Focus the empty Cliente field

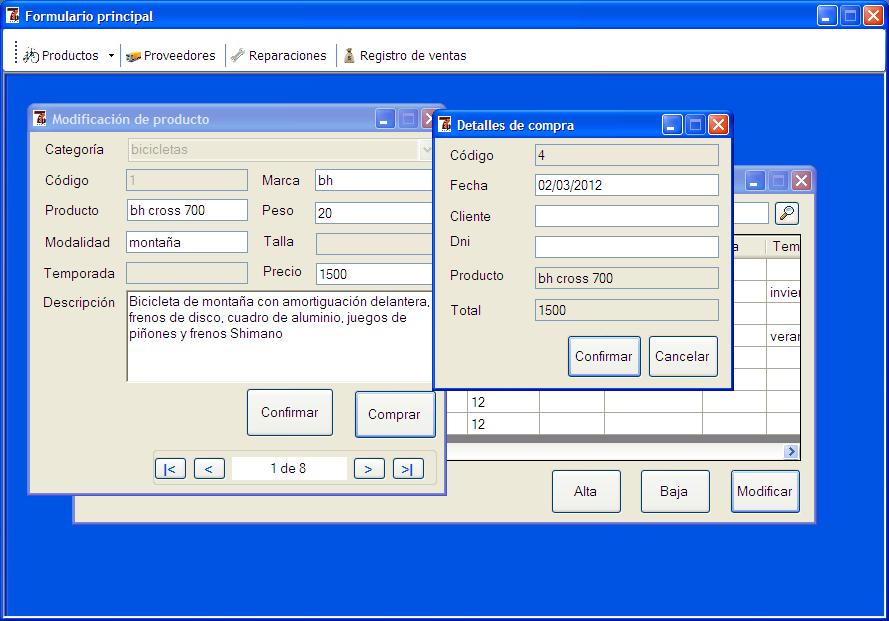[626, 216]
